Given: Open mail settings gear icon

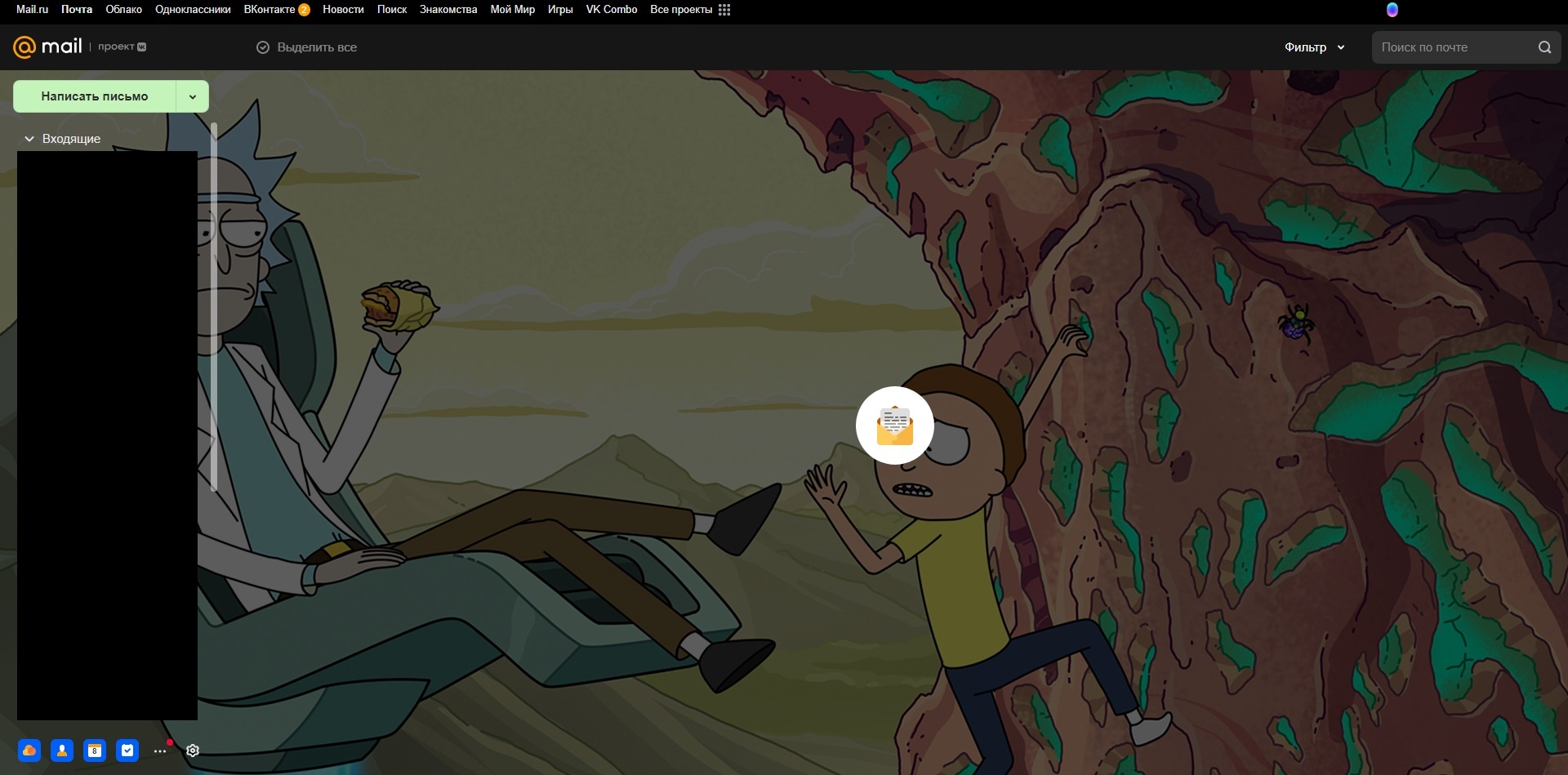Looking at the screenshot, I should pos(193,751).
